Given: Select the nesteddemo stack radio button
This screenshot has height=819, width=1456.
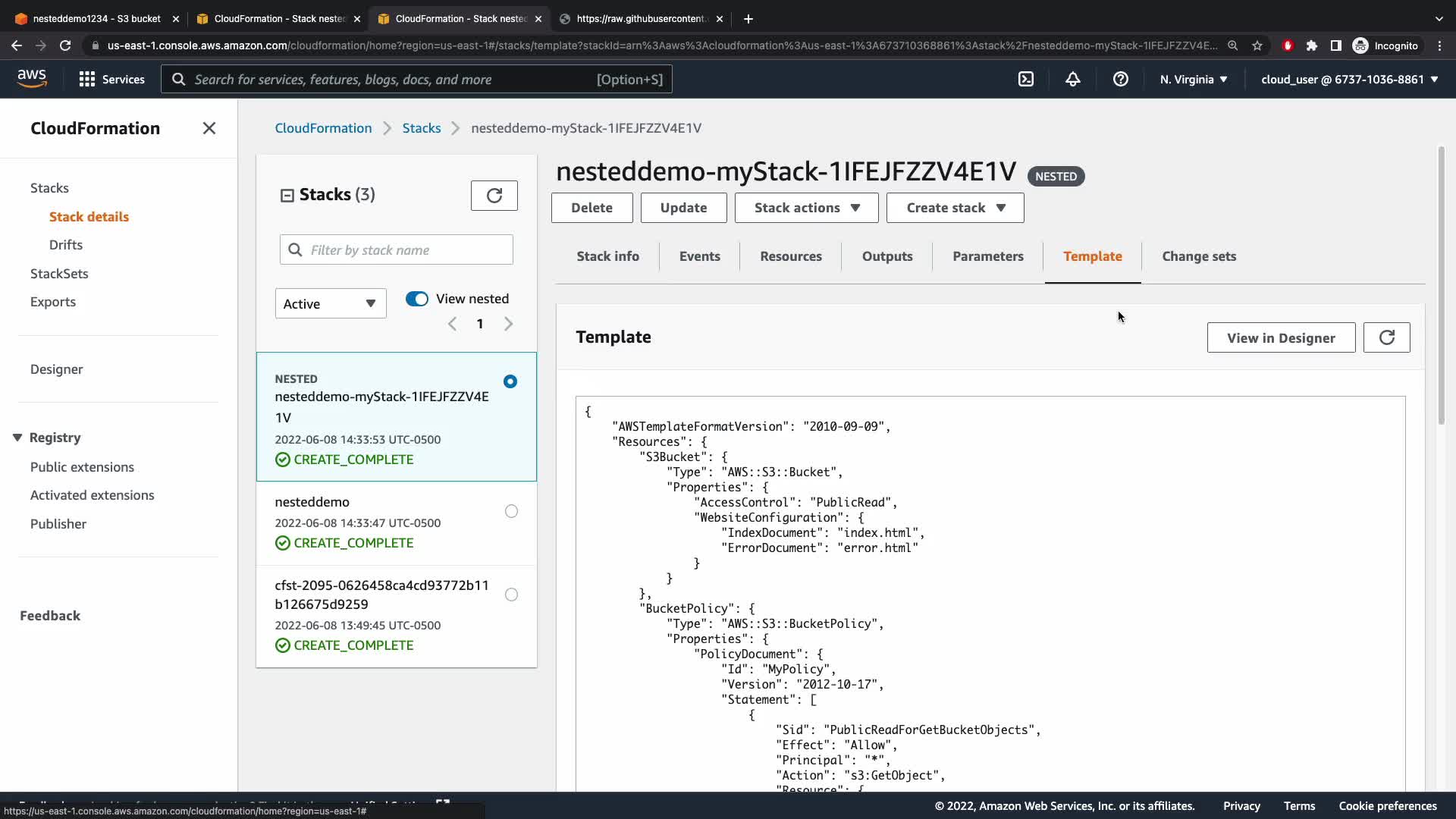Looking at the screenshot, I should click(x=511, y=511).
